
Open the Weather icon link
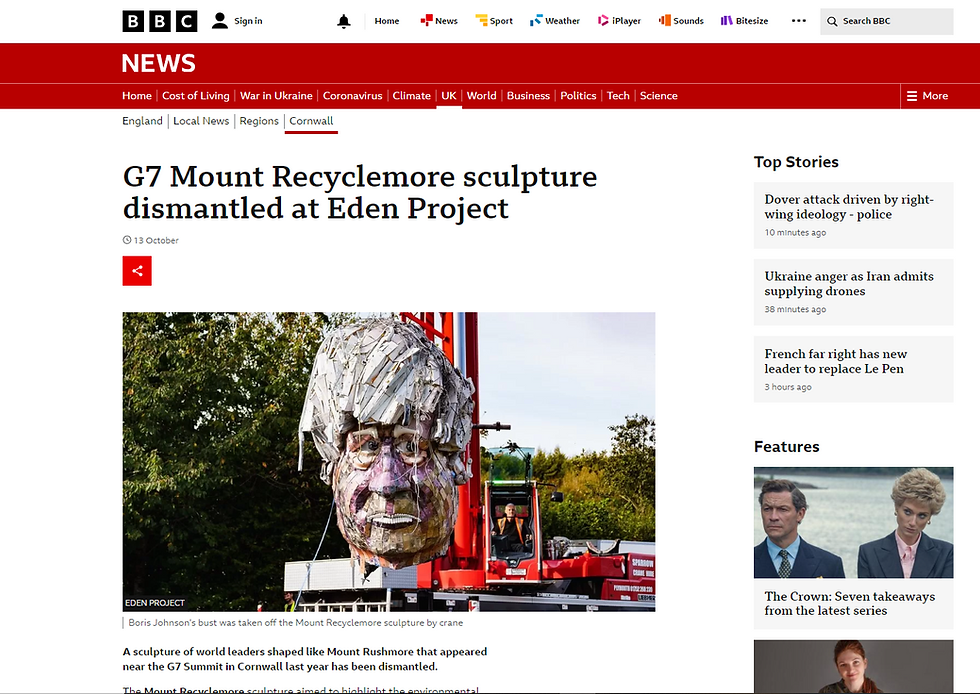pyautogui.click(x=536, y=21)
